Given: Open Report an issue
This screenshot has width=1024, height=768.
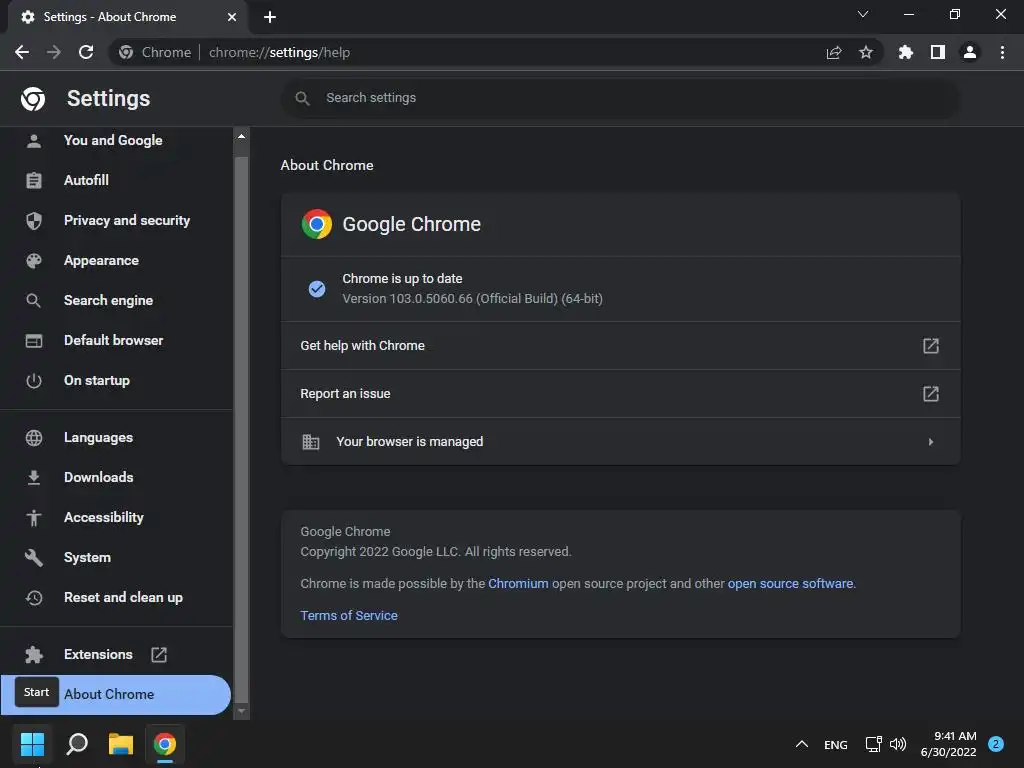Looking at the screenshot, I should point(620,394).
